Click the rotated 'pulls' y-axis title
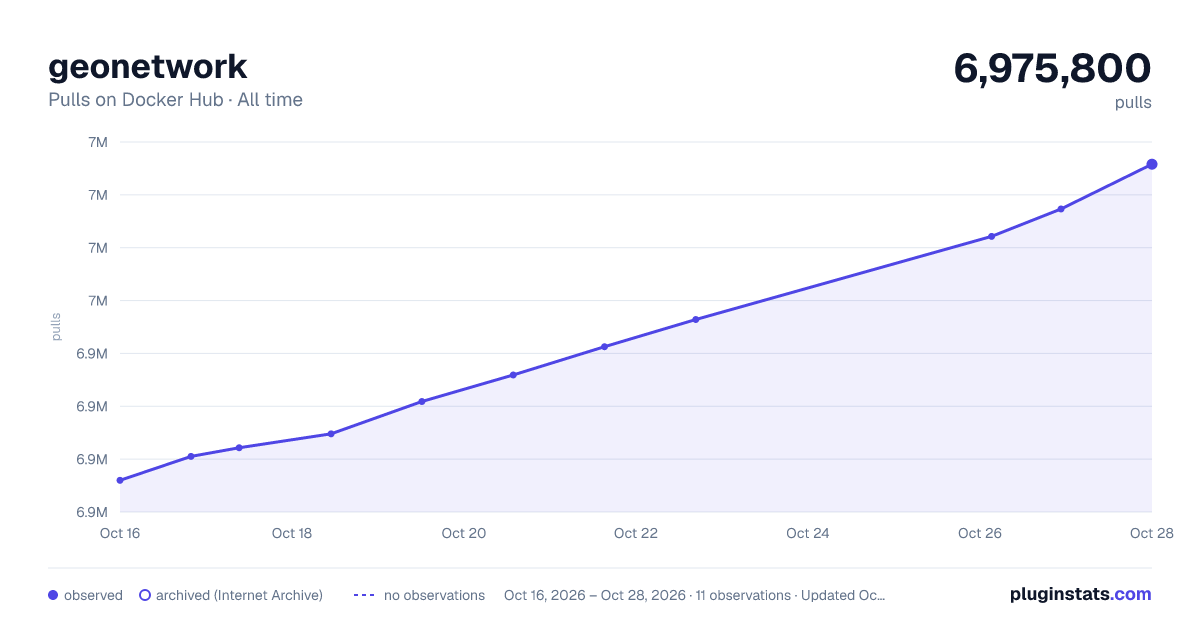This screenshot has width=1200, height=630. click(x=56, y=326)
